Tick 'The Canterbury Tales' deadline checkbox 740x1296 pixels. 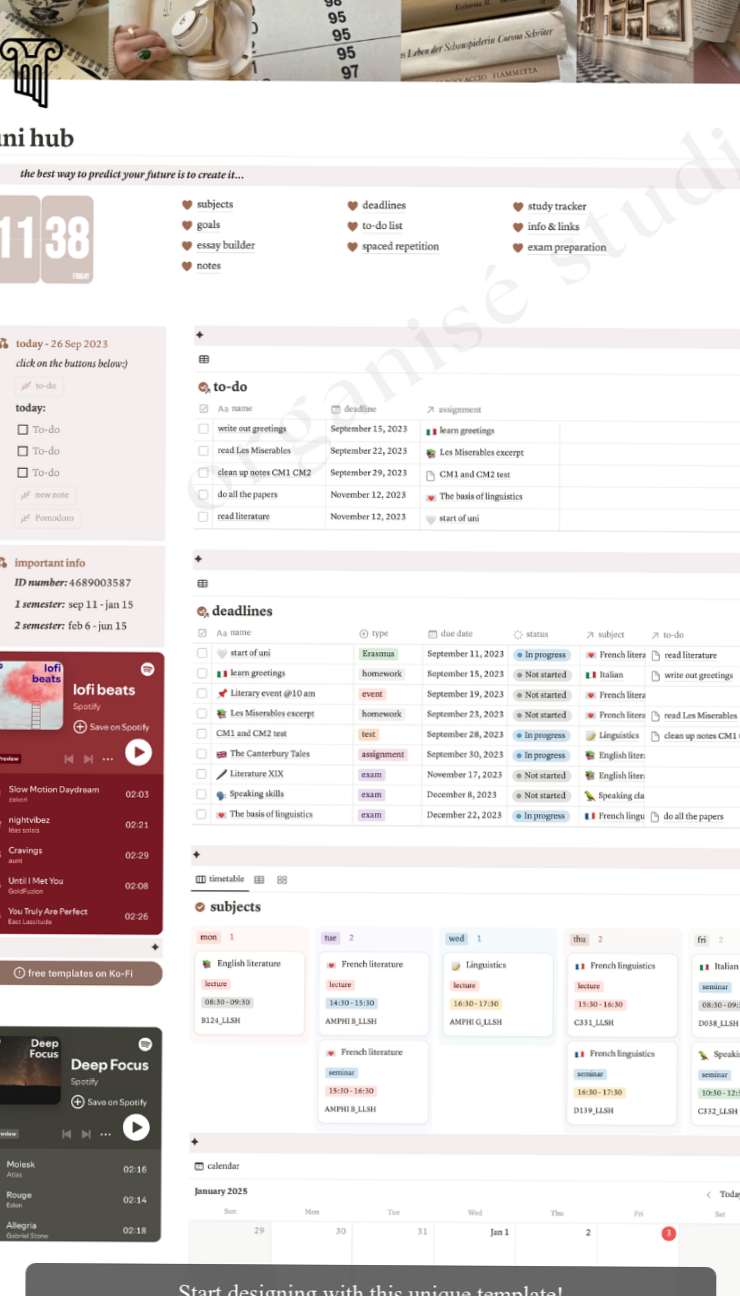coord(203,755)
